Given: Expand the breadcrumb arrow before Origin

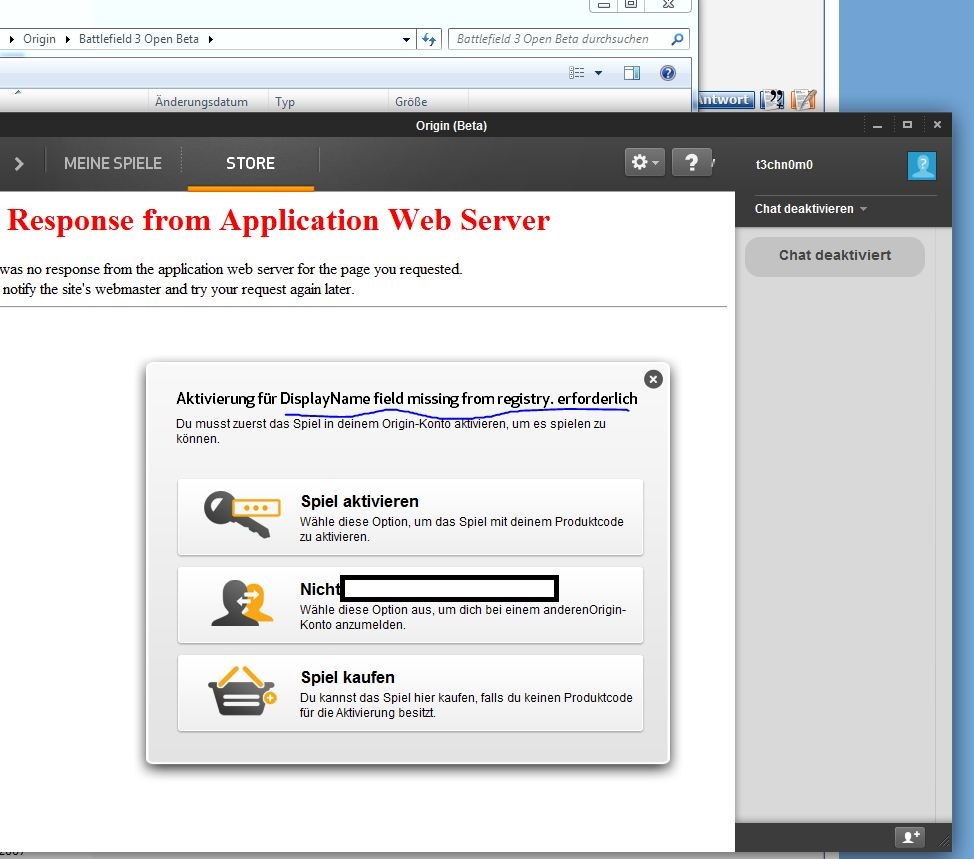Looking at the screenshot, I should 12,39.
